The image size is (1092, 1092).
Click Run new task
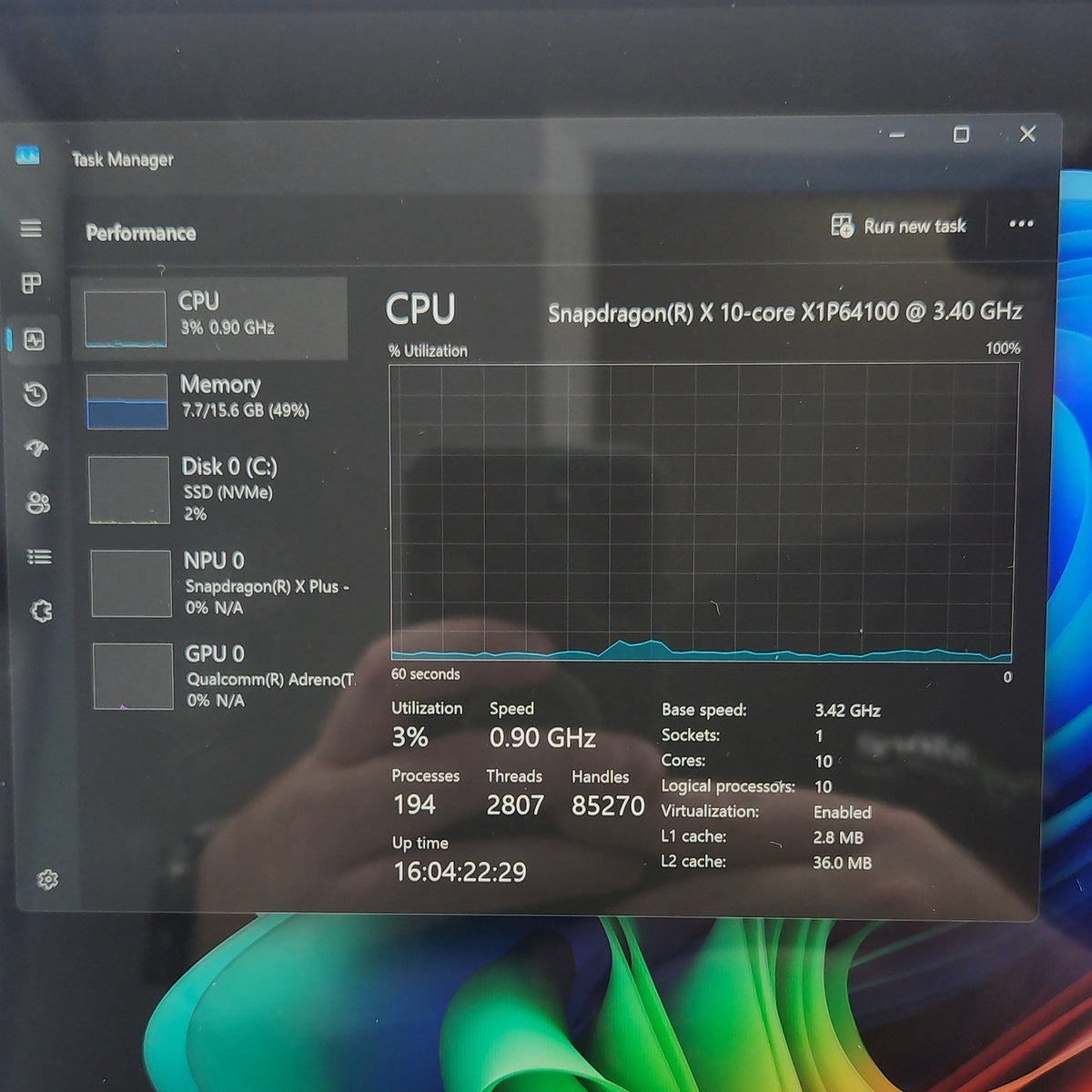click(898, 226)
